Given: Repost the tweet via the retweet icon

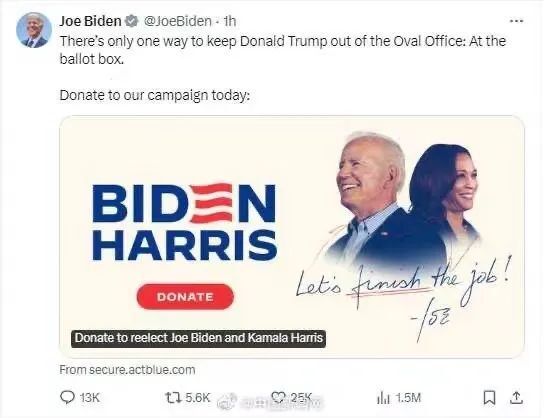Looking at the screenshot, I should (172, 397).
